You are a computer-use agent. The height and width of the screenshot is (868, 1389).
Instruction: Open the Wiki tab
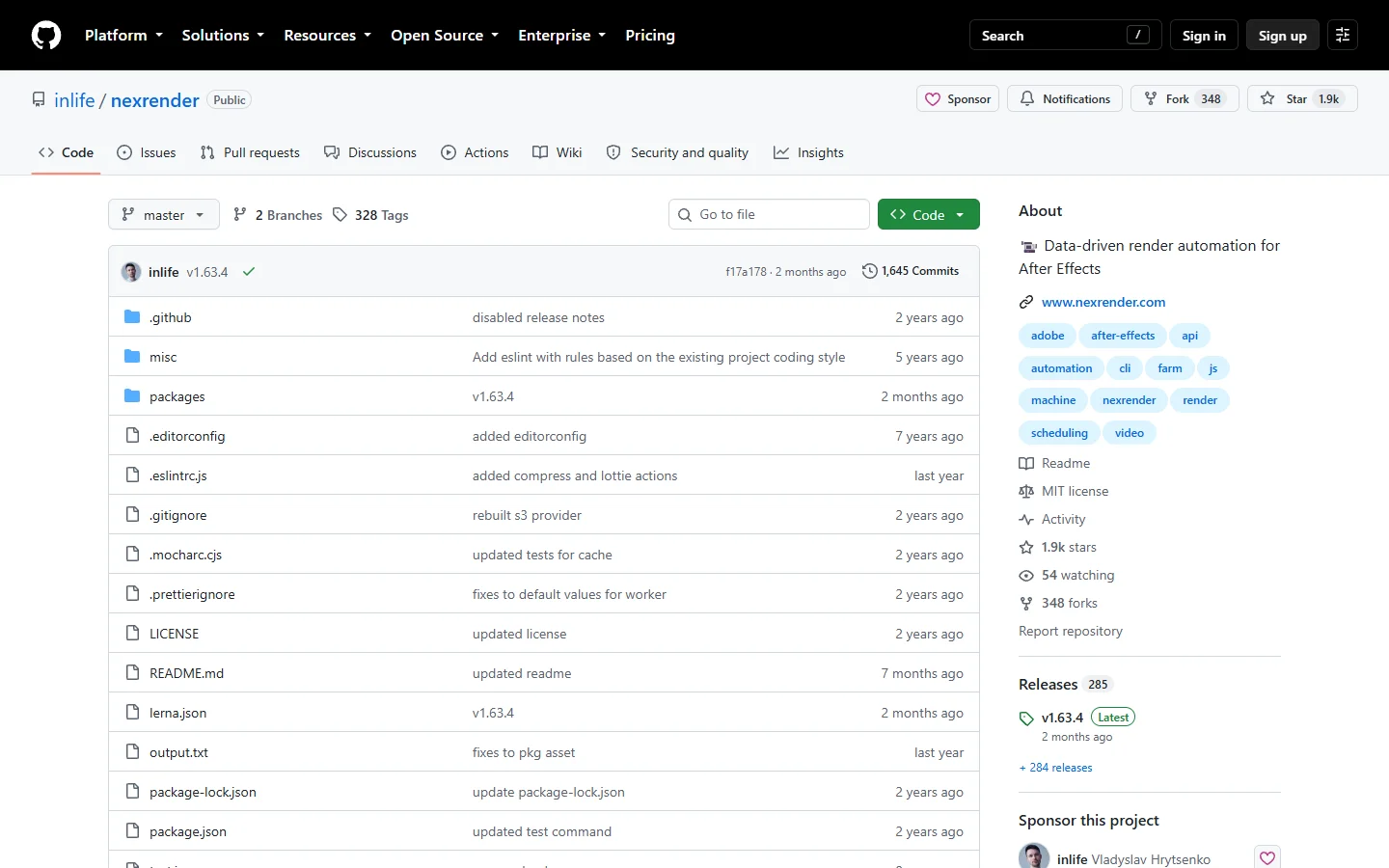(558, 153)
